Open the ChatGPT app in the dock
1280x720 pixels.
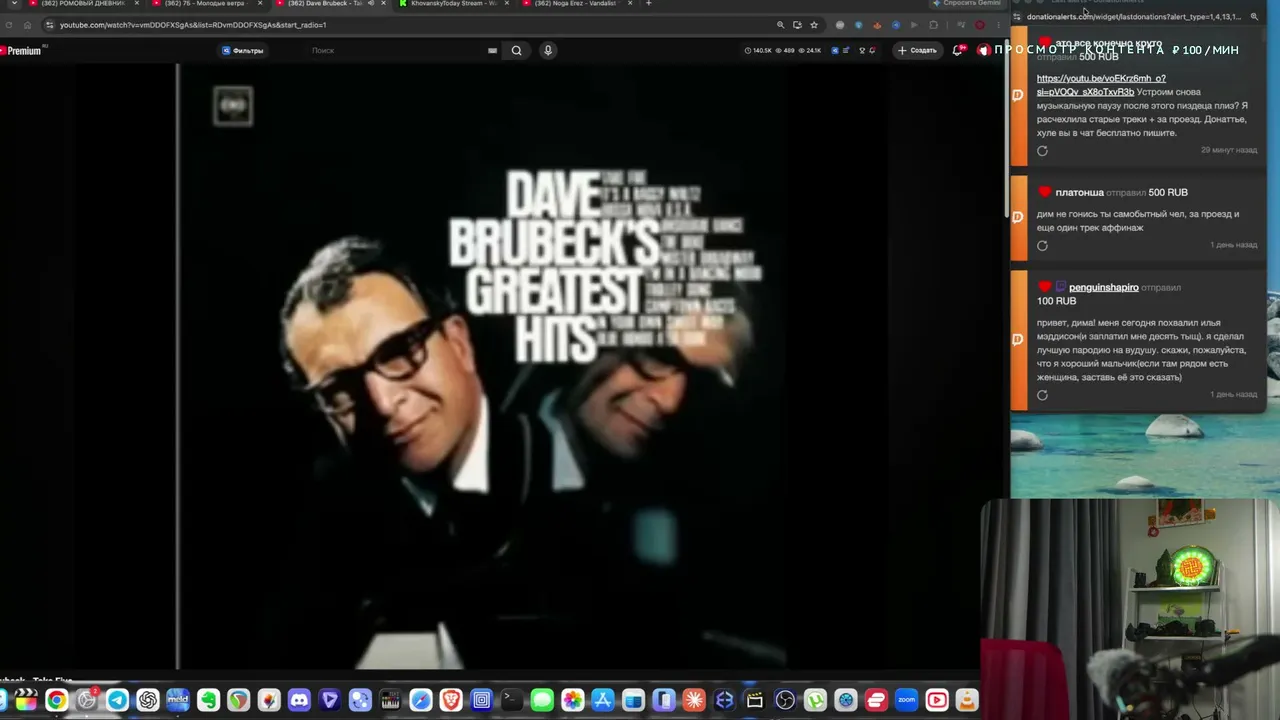point(148,700)
